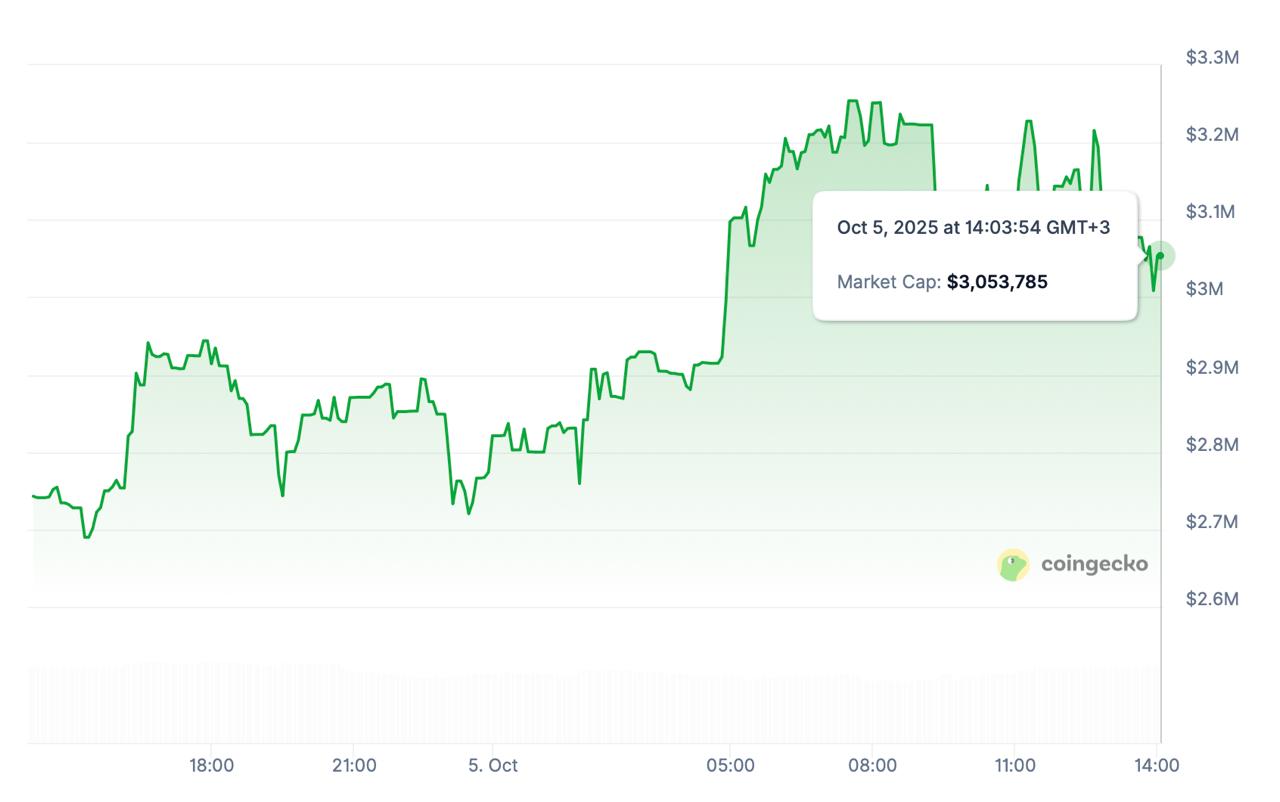Click the 05:00 time axis label
This screenshot has width=1280, height=802.
pyautogui.click(x=730, y=766)
